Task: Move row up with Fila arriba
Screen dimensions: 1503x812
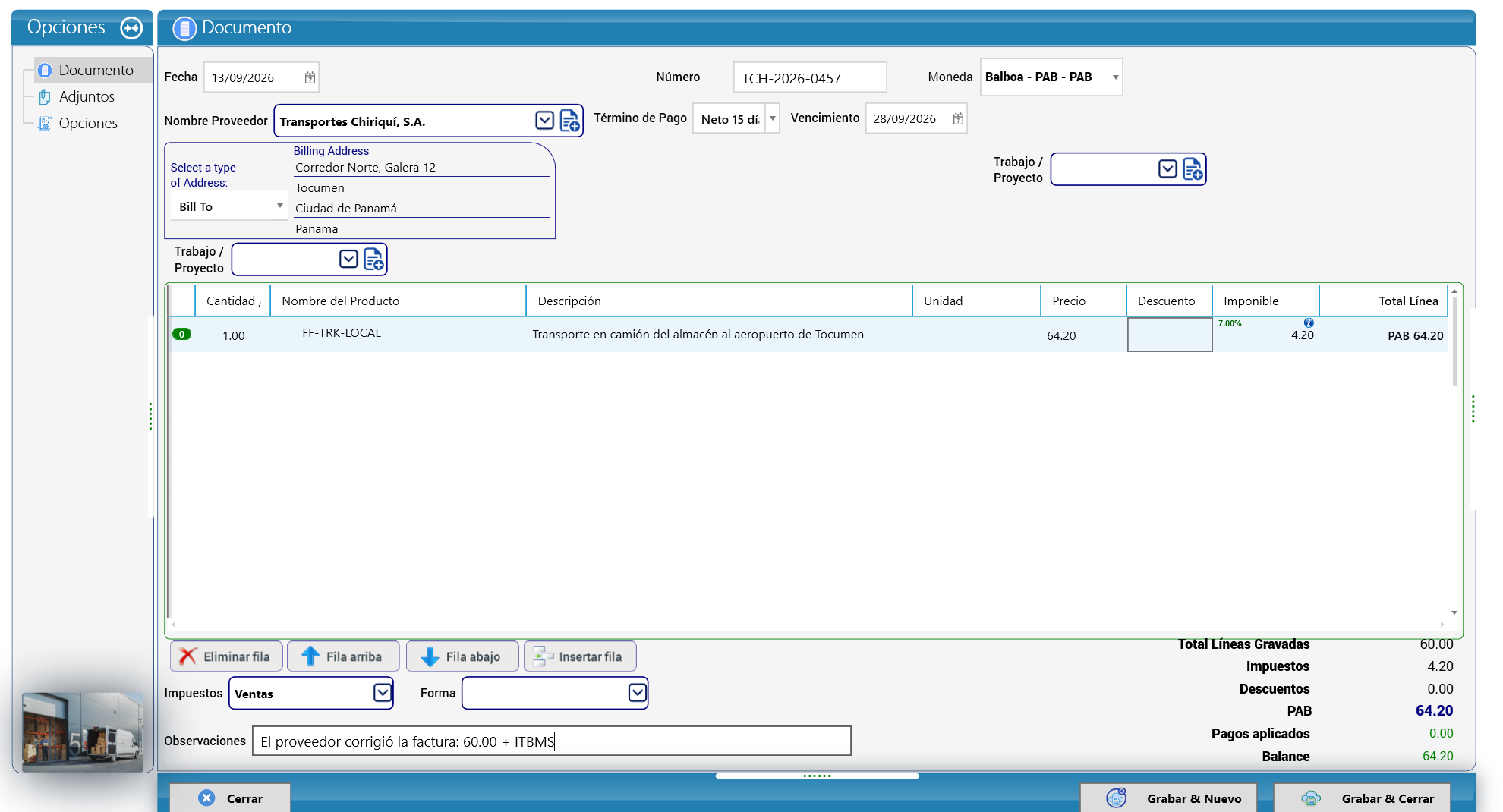Action: pyautogui.click(x=343, y=656)
